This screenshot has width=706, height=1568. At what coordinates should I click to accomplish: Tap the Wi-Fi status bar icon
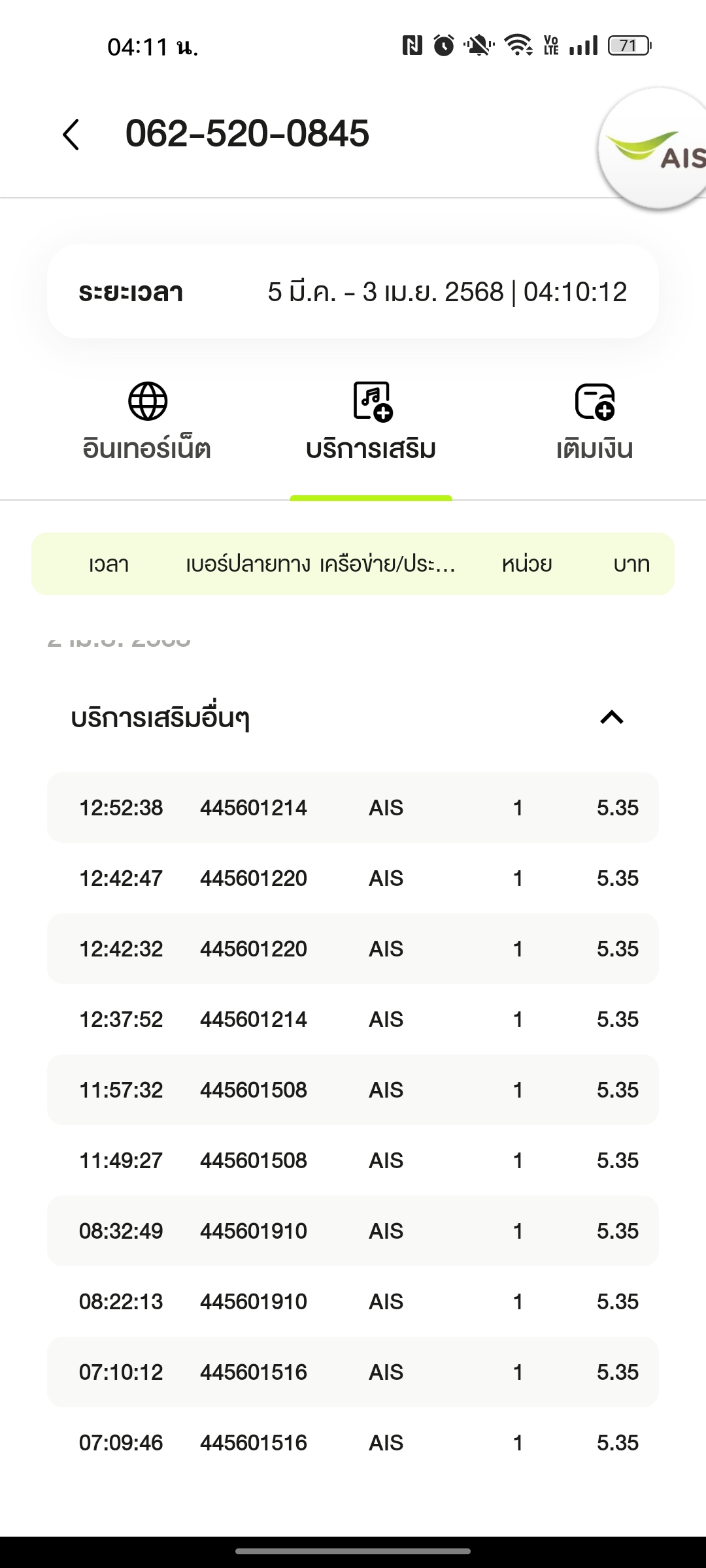pos(518,46)
